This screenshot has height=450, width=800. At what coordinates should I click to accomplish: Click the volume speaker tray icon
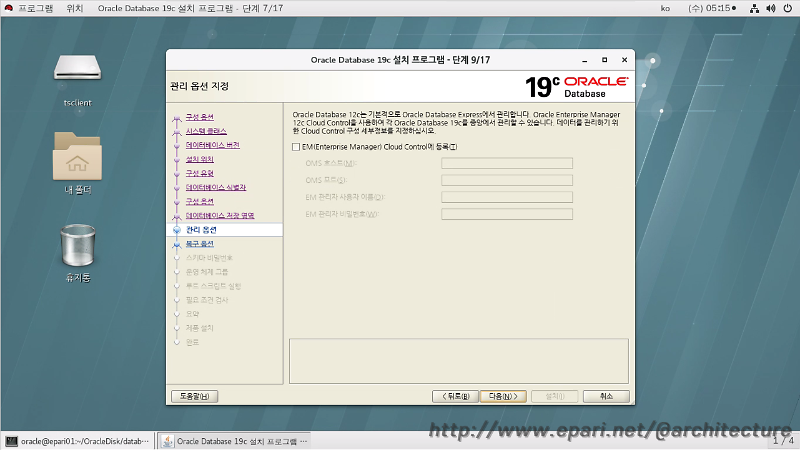(x=770, y=8)
